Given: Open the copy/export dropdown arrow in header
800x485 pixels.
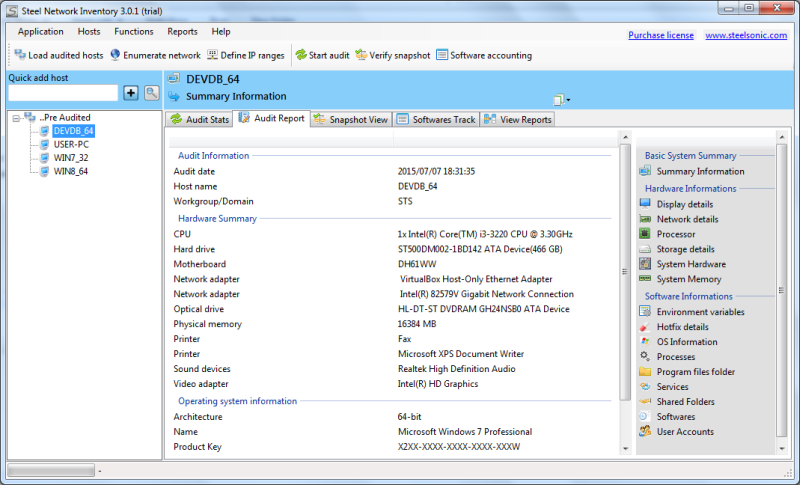Looking at the screenshot, I should click(568, 100).
